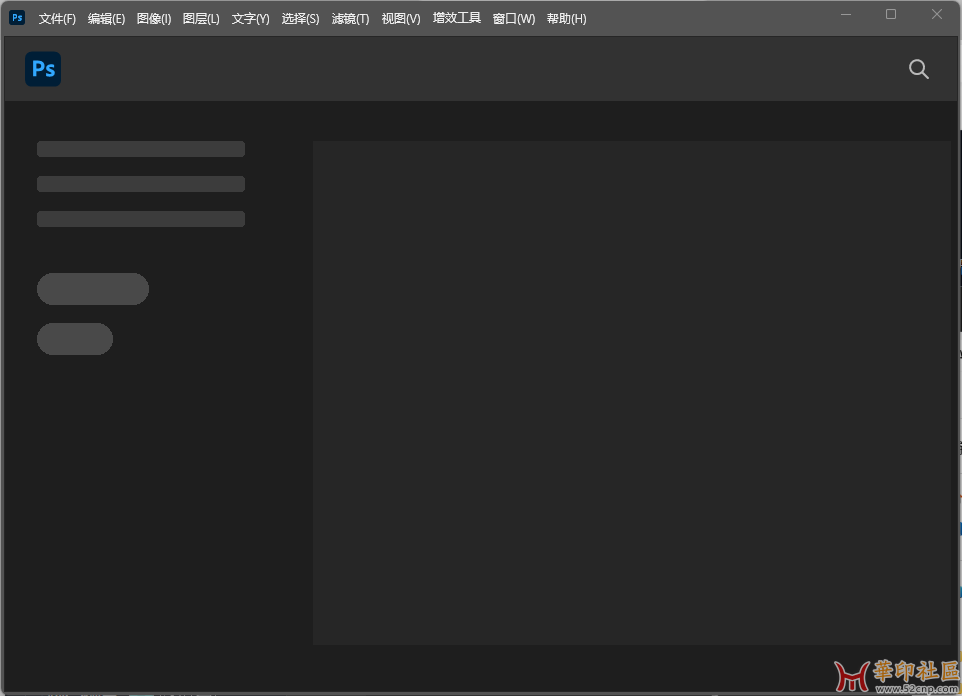
Task: Close the Photoshop window
Action: (x=936, y=14)
